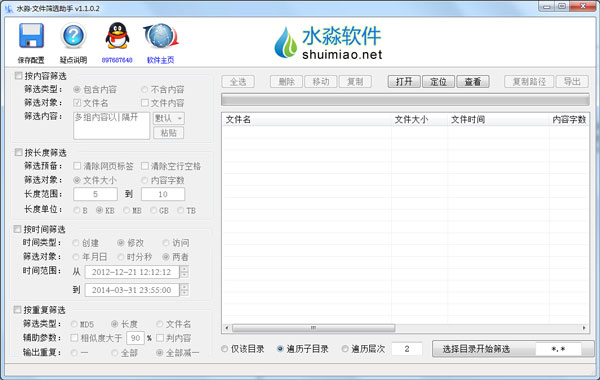The height and width of the screenshot is (380, 600).
Task: Click the 删除 delete button
Action: (x=287, y=82)
